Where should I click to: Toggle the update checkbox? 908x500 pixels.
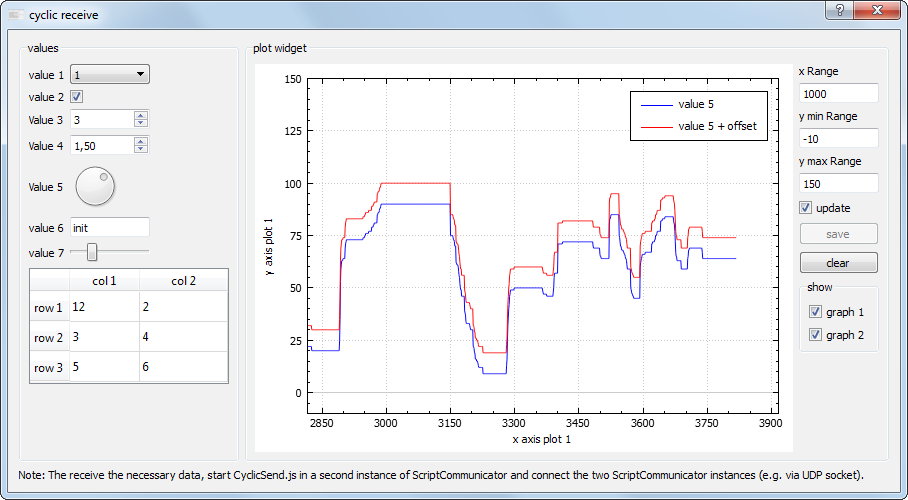point(806,207)
